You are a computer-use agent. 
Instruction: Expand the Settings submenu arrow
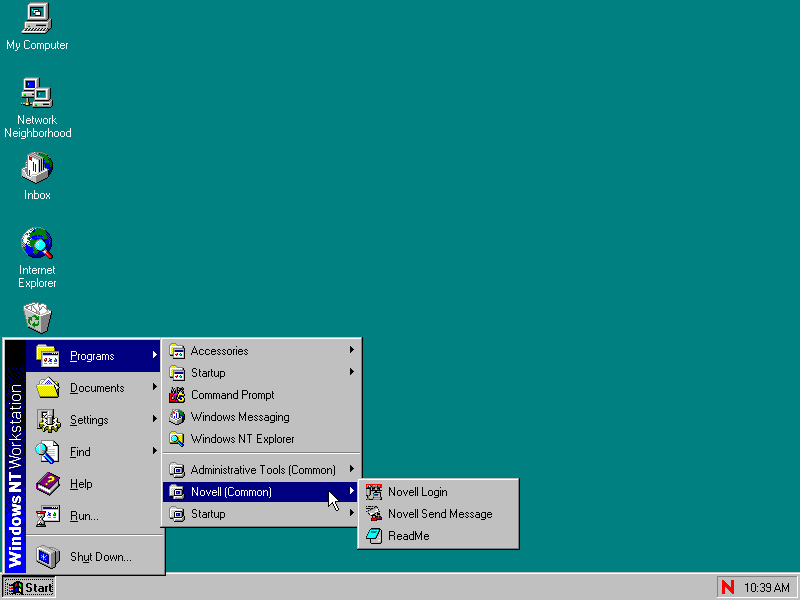pos(155,419)
